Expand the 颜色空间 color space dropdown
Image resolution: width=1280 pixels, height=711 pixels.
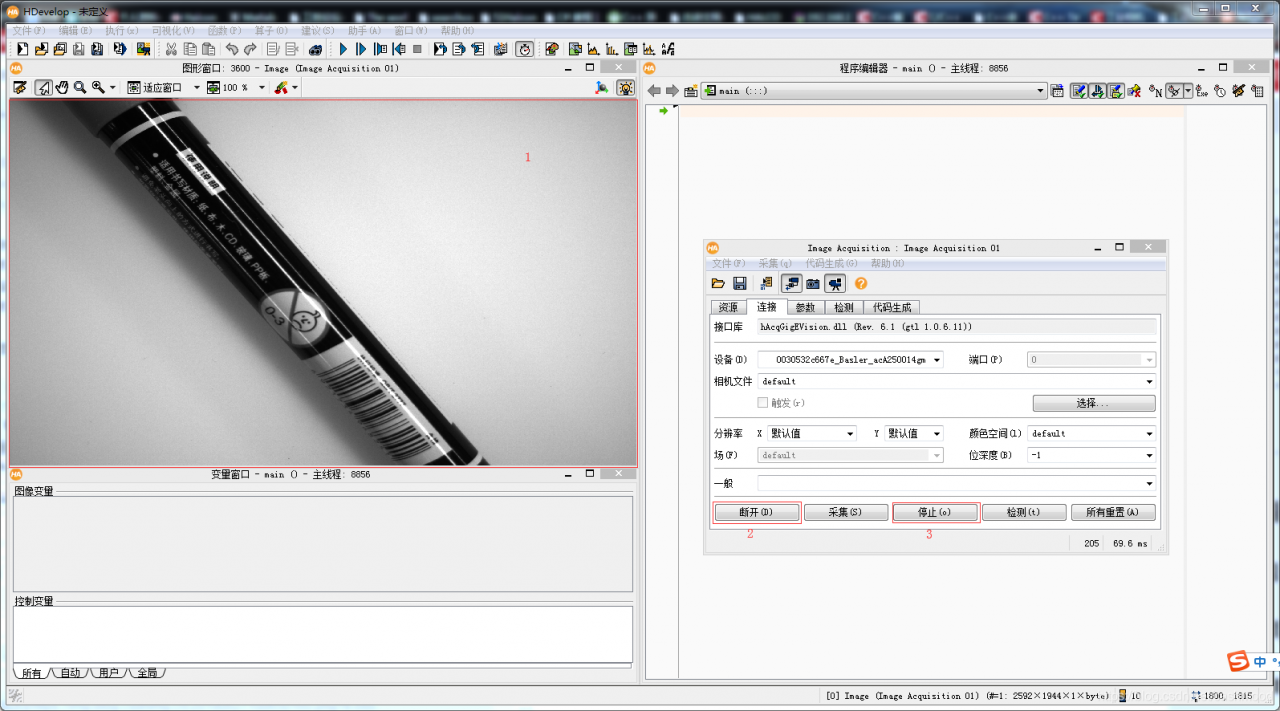(1092, 434)
